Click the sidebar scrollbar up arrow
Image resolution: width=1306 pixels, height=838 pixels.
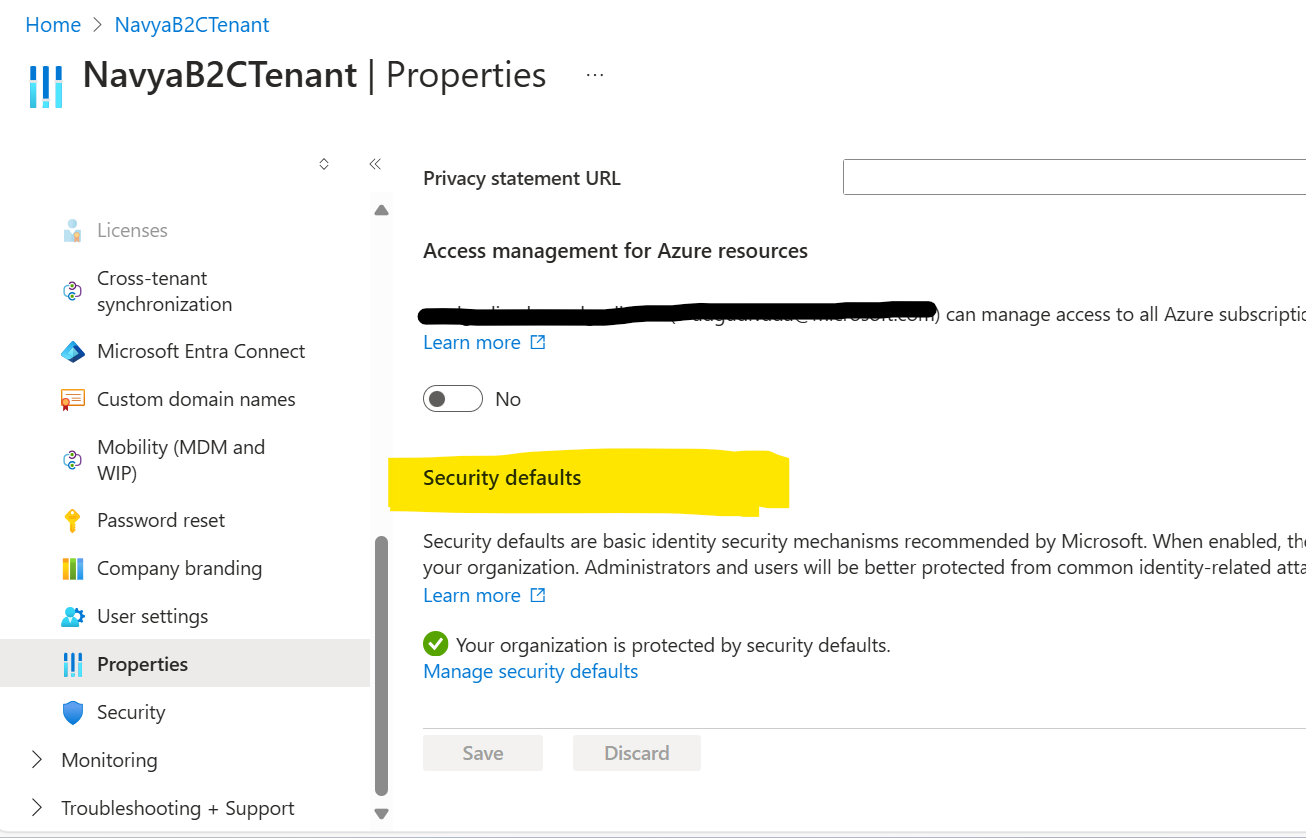point(381,210)
